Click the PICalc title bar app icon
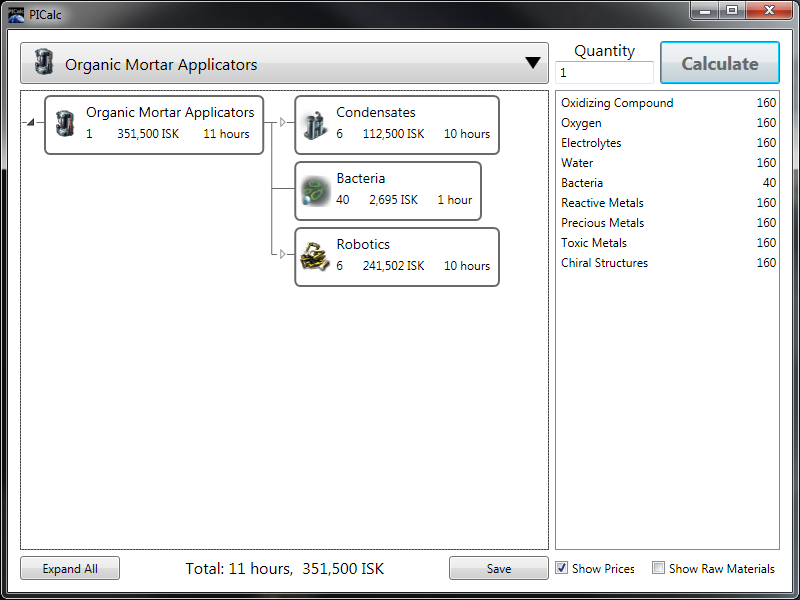The height and width of the screenshot is (600, 800). tap(16, 12)
